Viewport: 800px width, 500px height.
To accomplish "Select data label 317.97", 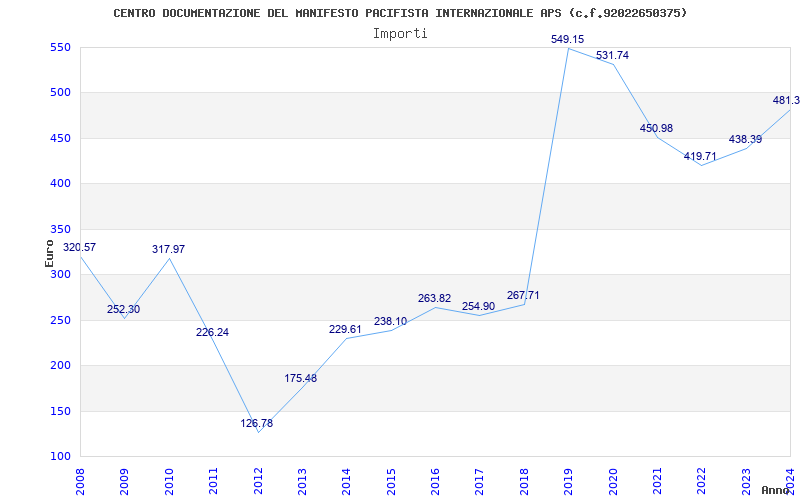I will pos(168,249).
